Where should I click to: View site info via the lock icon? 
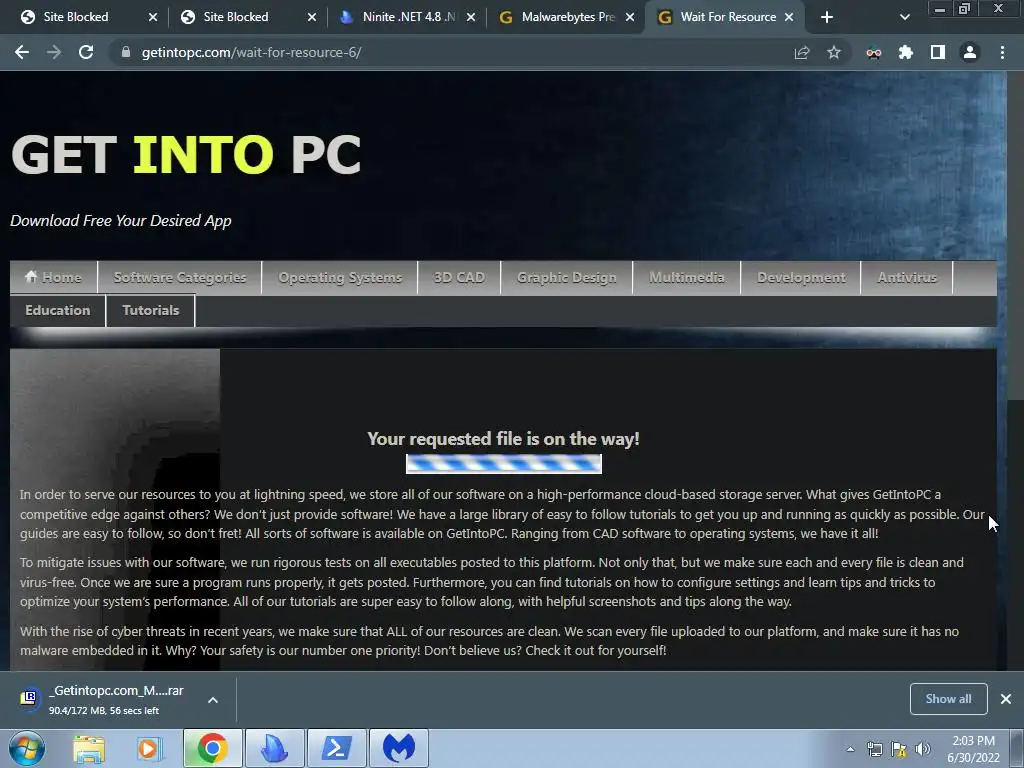[126, 52]
